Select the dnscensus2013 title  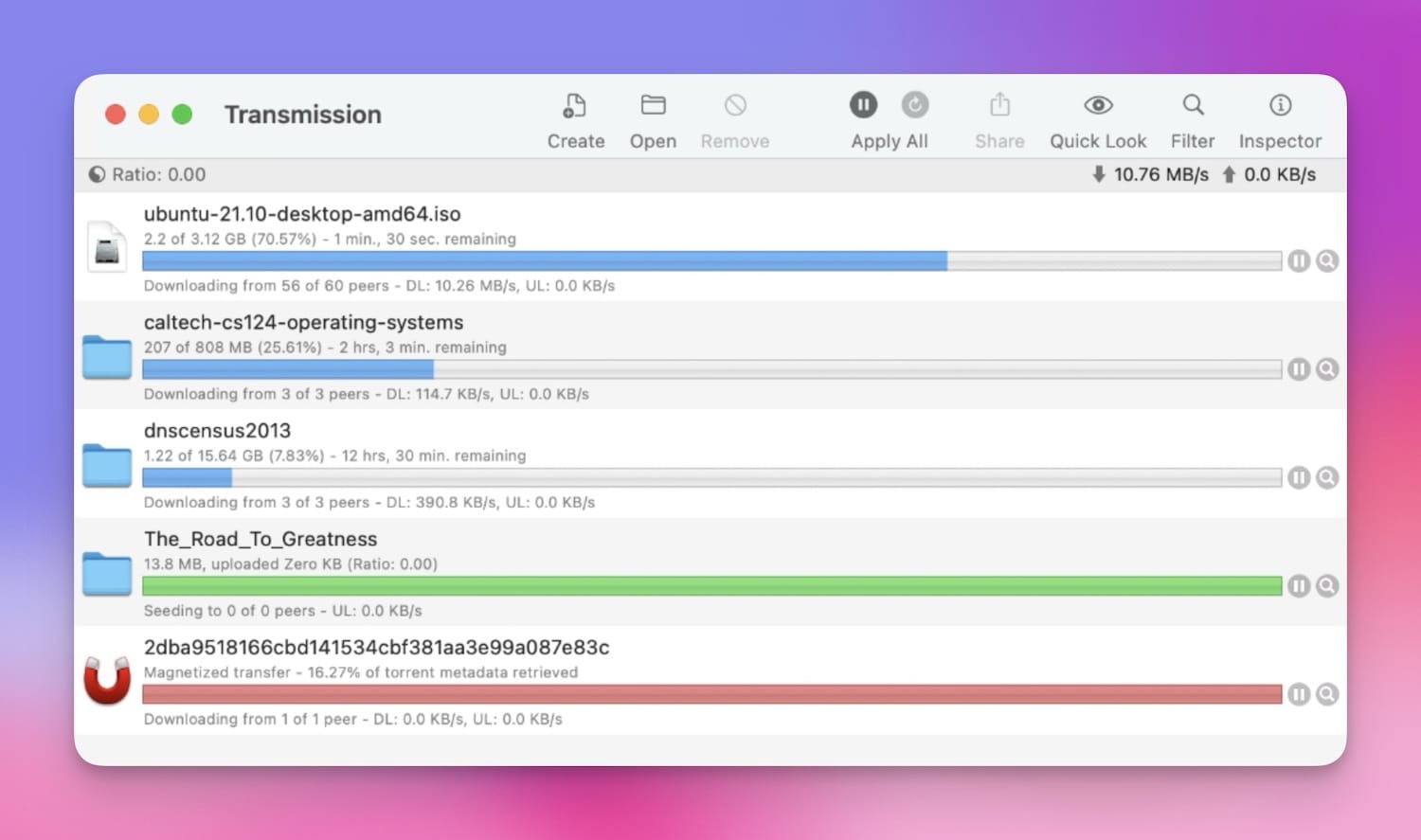217,431
